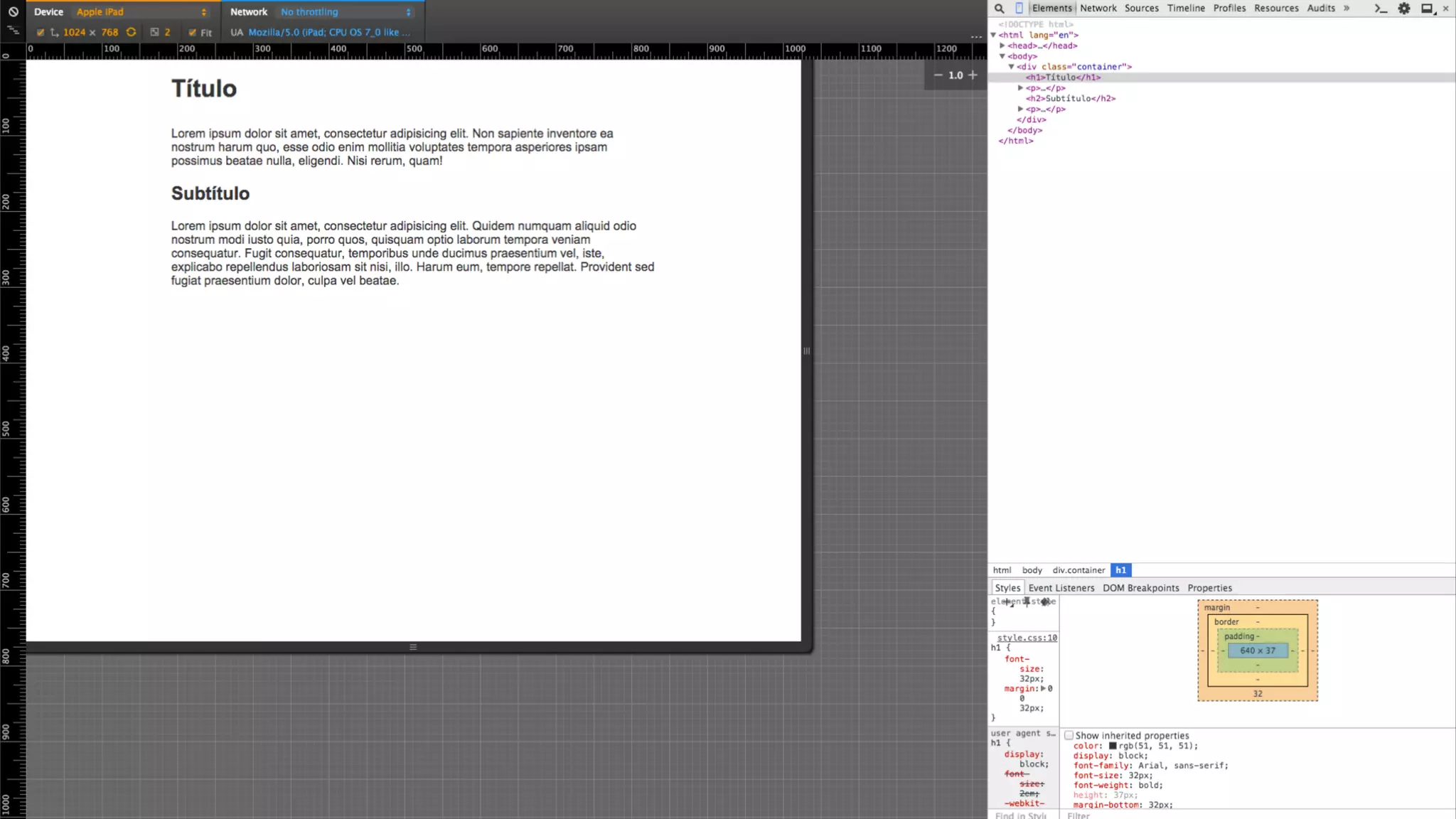Switch to the Sources tab
Viewport: 1456px width, 819px height.
pyautogui.click(x=1141, y=9)
